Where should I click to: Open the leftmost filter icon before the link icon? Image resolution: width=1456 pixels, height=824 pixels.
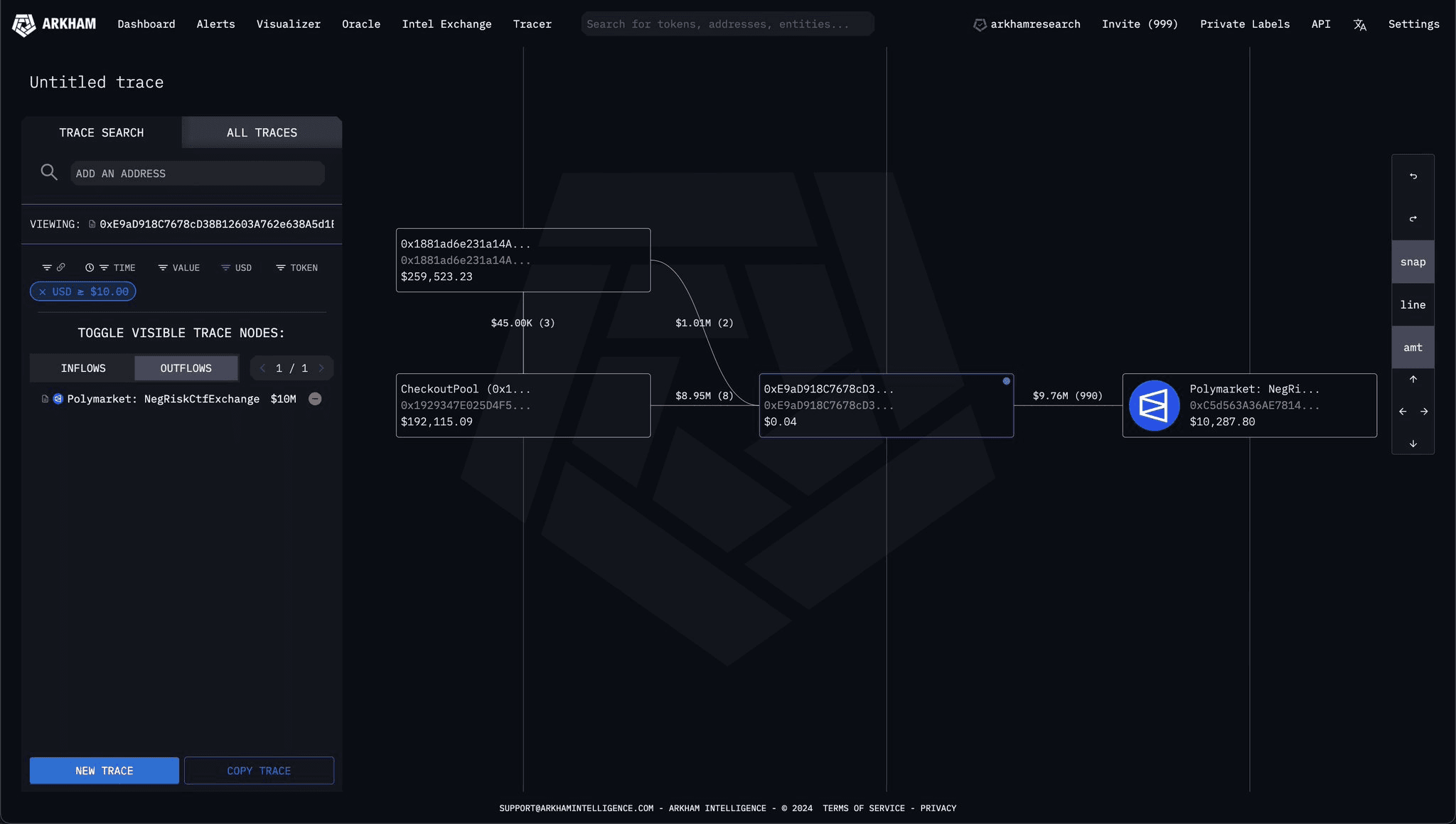pyautogui.click(x=47, y=267)
